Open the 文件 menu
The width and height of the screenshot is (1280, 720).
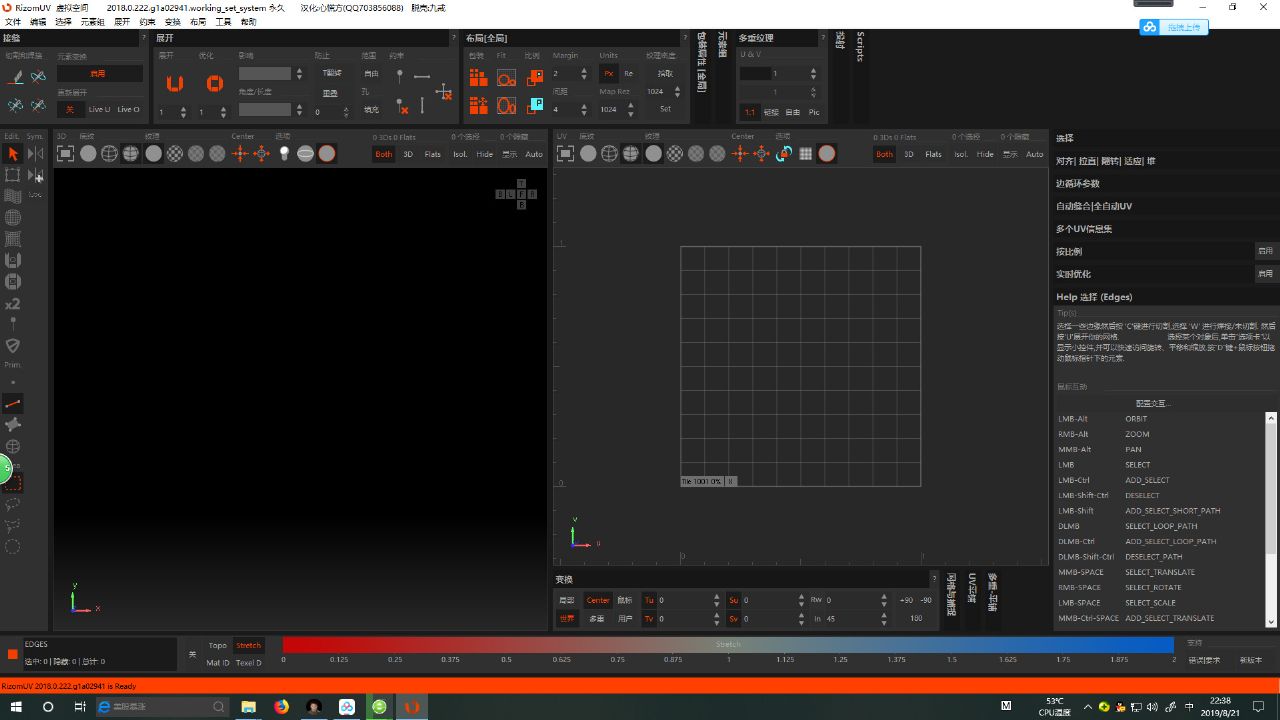[x=13, y=21]
